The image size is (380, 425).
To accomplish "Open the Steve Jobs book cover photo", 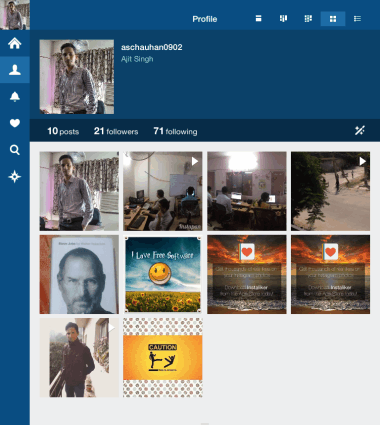I will coord(79,274).
